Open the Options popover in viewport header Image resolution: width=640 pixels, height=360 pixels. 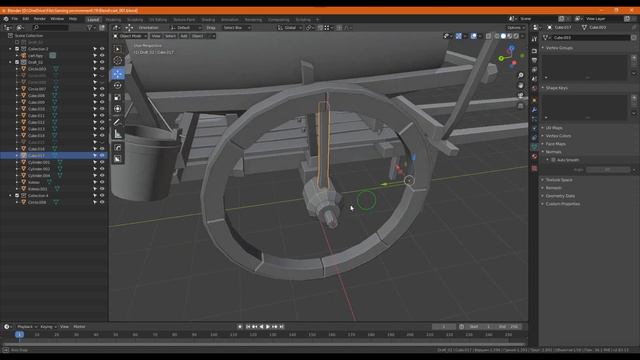(516, 28)
